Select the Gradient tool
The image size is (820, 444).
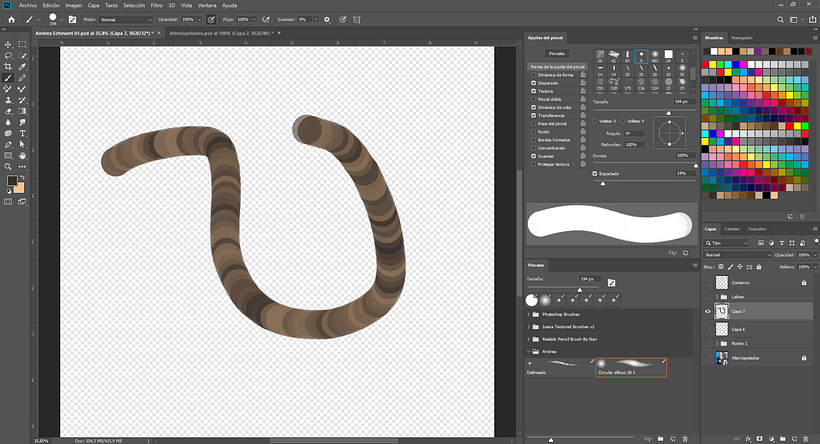tap(22, 111)
